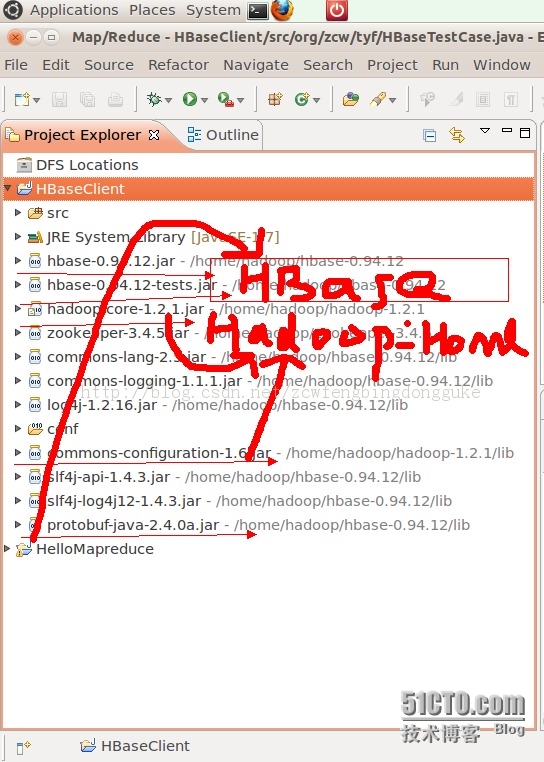The width and height of the screenshot is (544, 762).
Task: Click the New Java Class icon
Action: coord(302,99)
